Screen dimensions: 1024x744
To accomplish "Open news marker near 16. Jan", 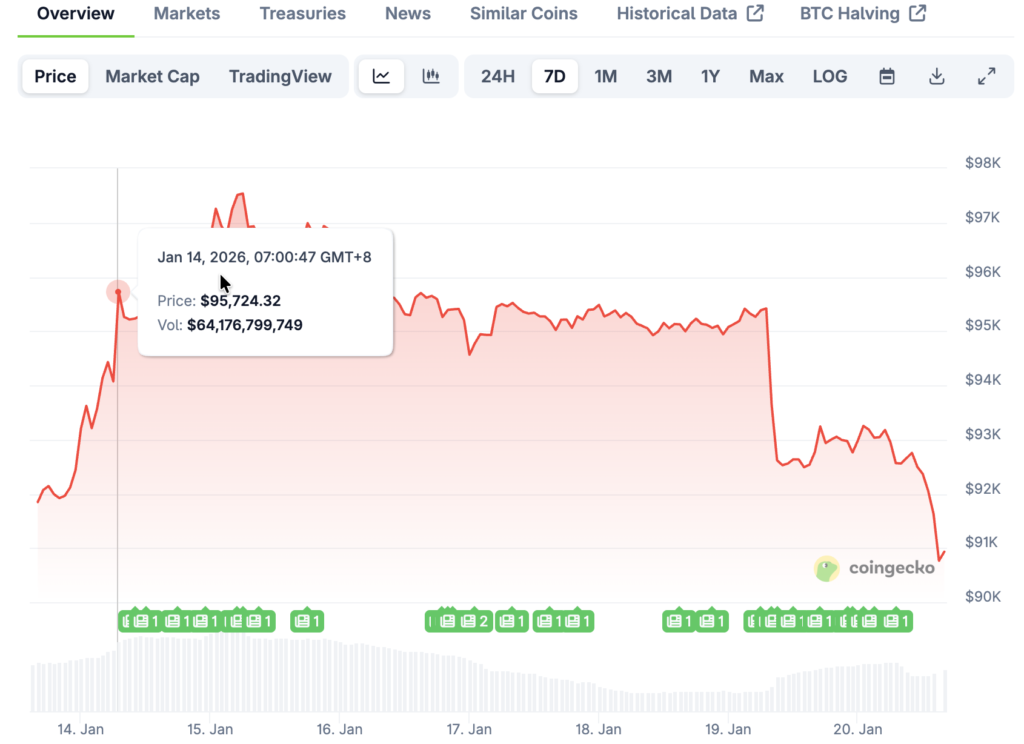I will click(307, 621).
